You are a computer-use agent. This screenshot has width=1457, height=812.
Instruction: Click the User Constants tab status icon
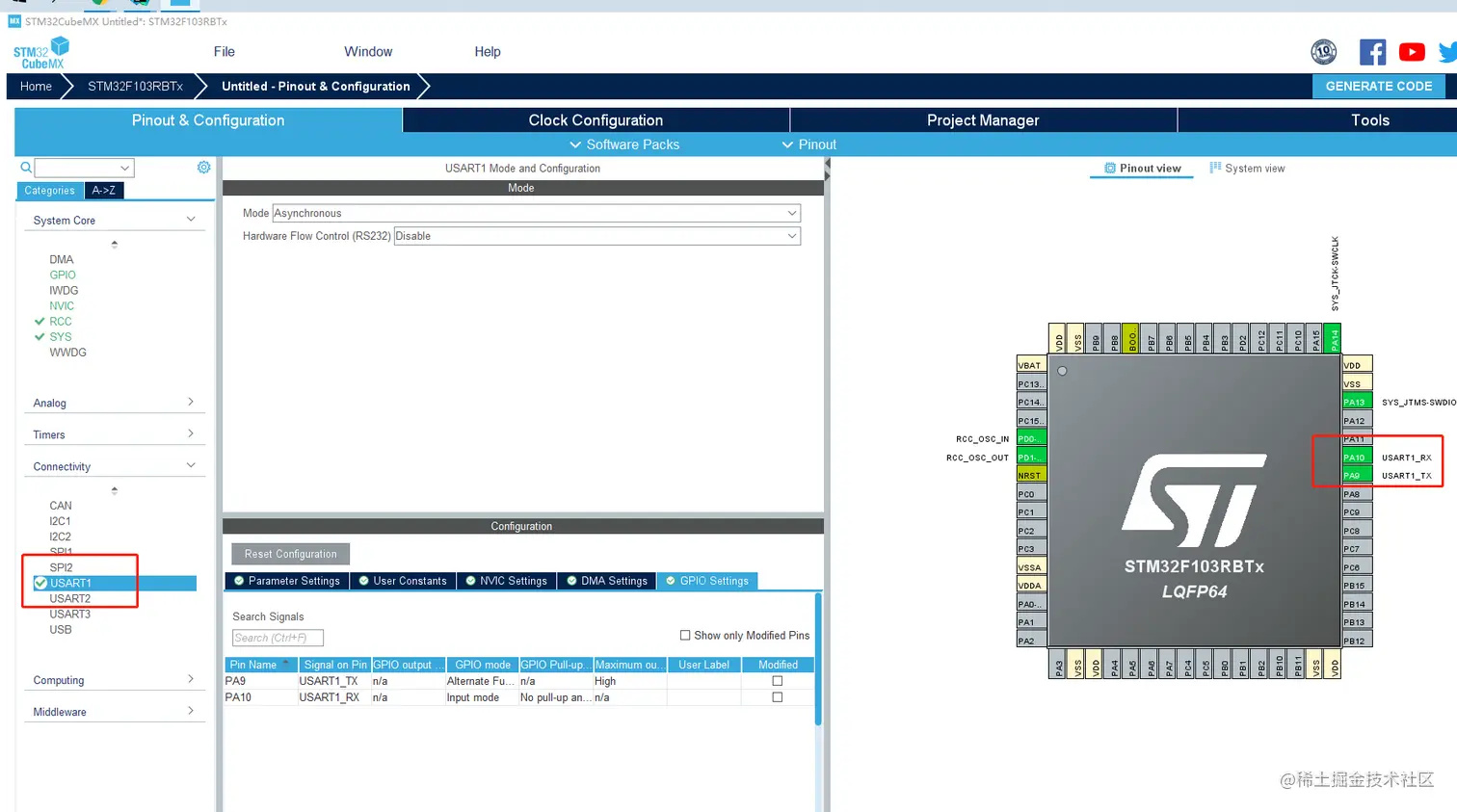(363, 581)
